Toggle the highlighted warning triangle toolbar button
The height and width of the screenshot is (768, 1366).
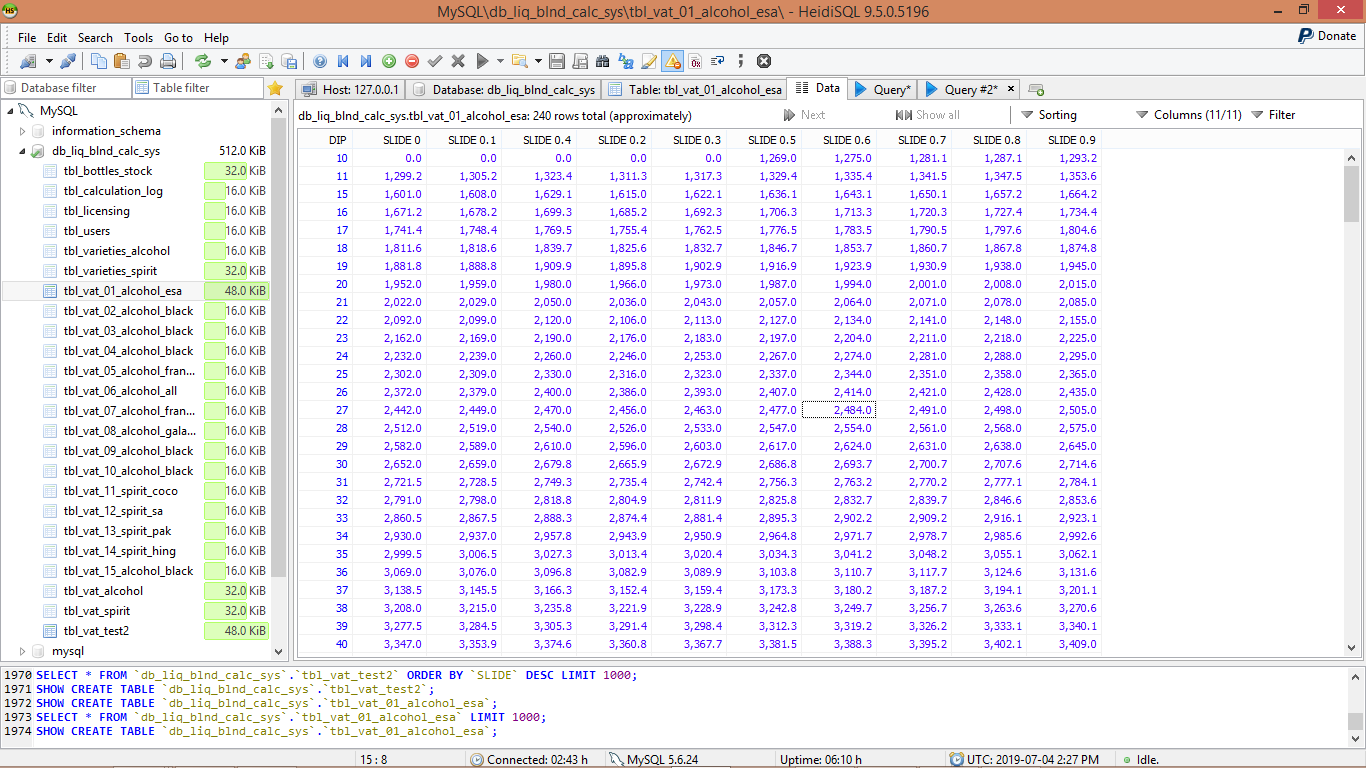672,61
